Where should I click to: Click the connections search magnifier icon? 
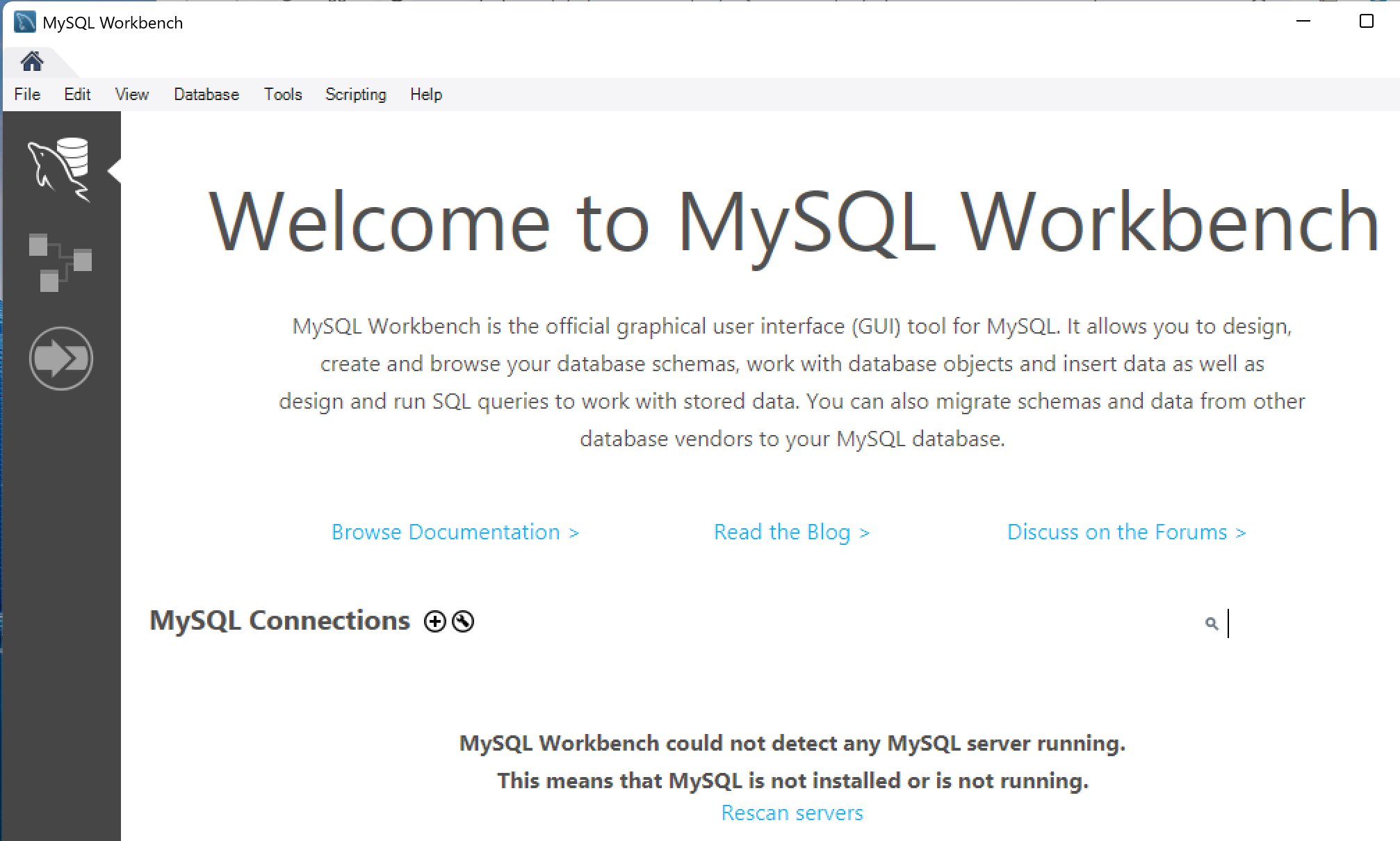pos(1212,623)
